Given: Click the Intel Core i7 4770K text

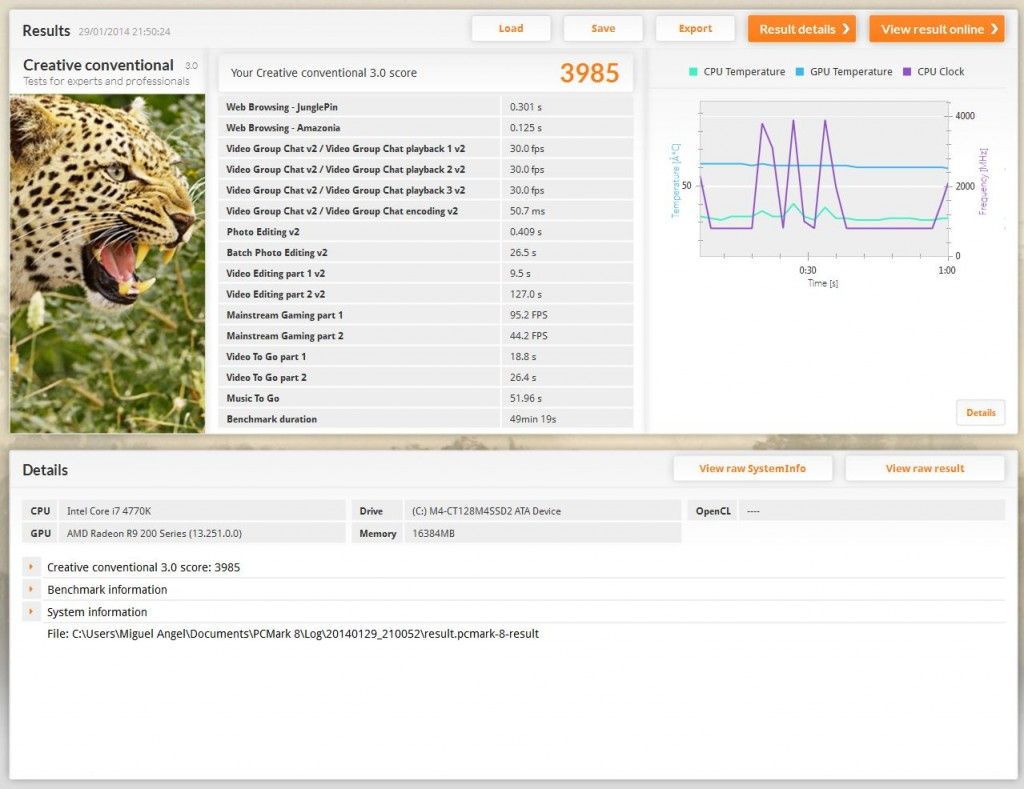Looking at the screenshot, I should (108, 511).
